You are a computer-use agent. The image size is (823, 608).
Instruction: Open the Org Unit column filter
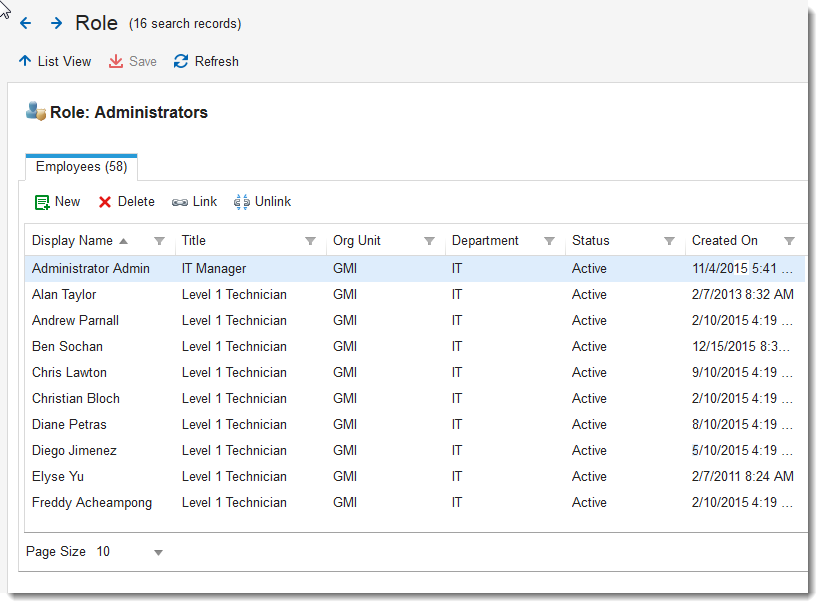click(x=429, y=241)
